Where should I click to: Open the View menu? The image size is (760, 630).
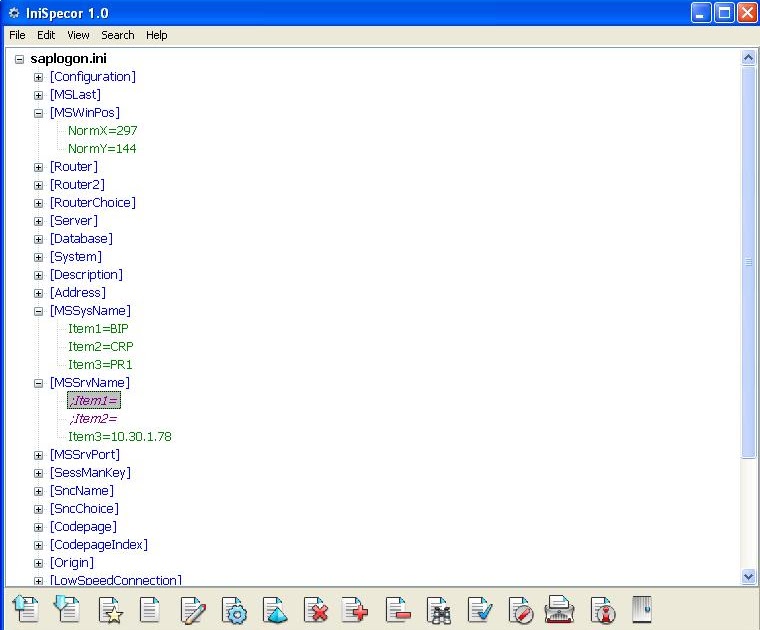click(x=78, y=35)
